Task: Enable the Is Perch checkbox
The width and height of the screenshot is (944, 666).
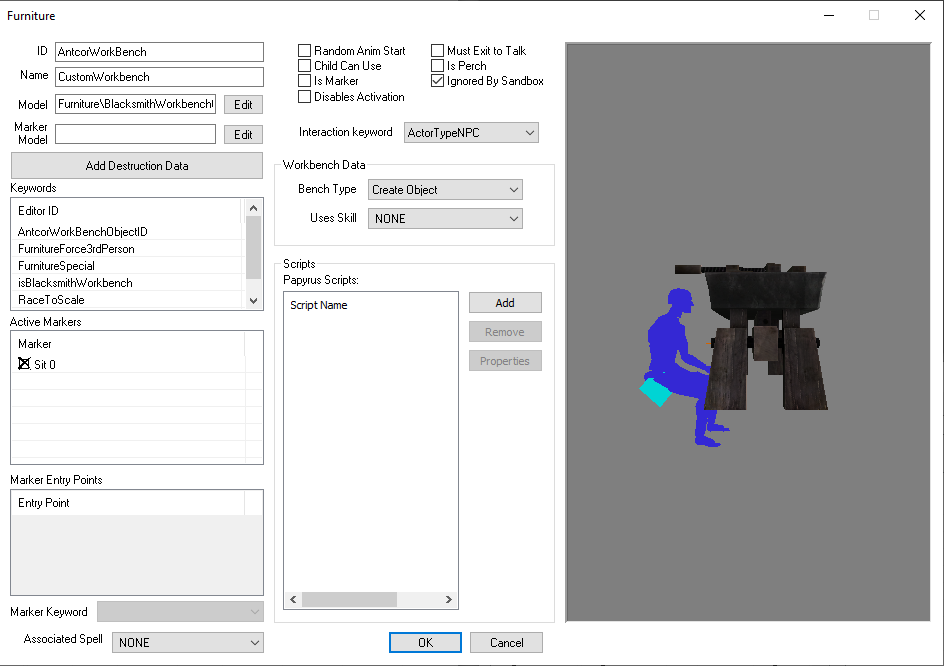Action: pyautogui.click(x=438, y=66)
